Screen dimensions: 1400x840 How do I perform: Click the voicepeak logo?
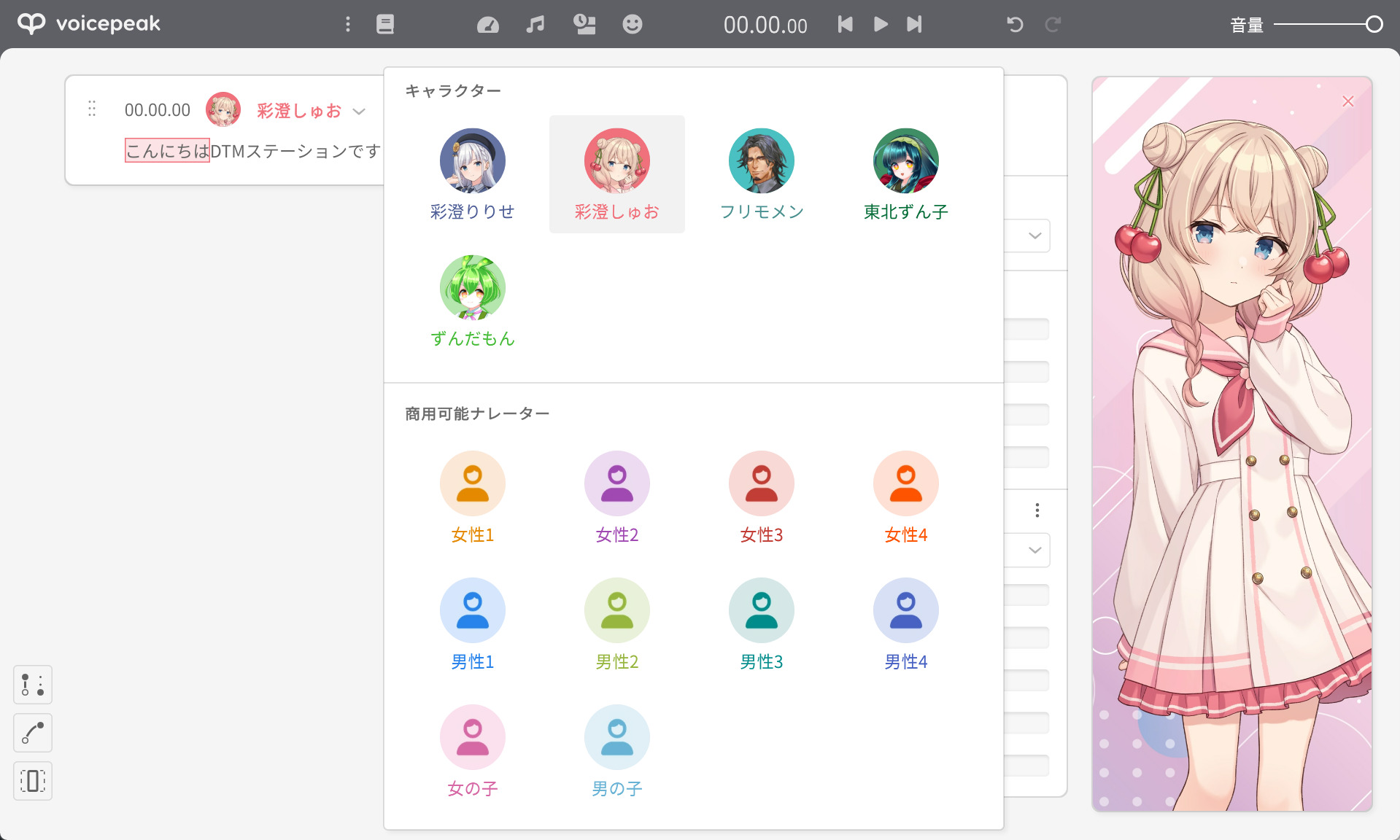pyautogui.click(x=88, y=24)
